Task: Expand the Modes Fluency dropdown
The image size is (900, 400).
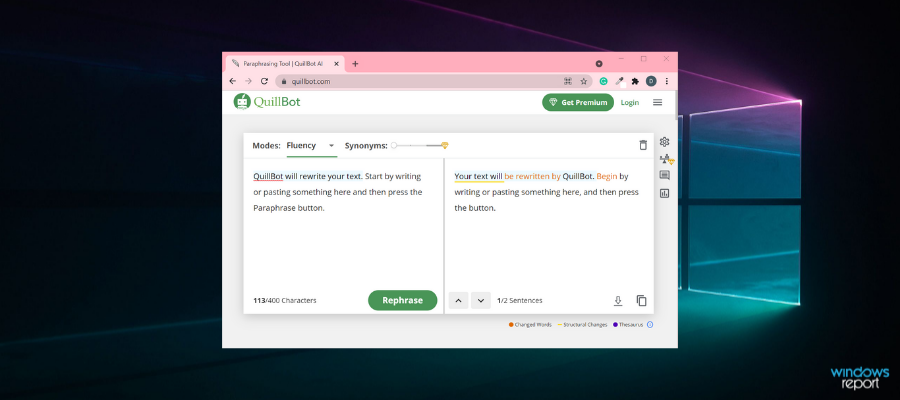Action: (312, 146)
